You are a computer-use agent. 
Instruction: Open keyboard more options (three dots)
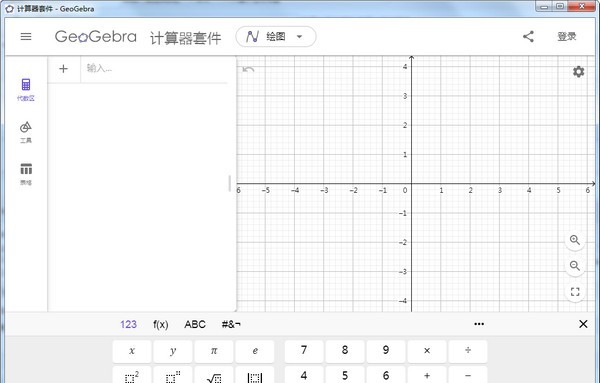pyautogui.click(x=479, y=324)
